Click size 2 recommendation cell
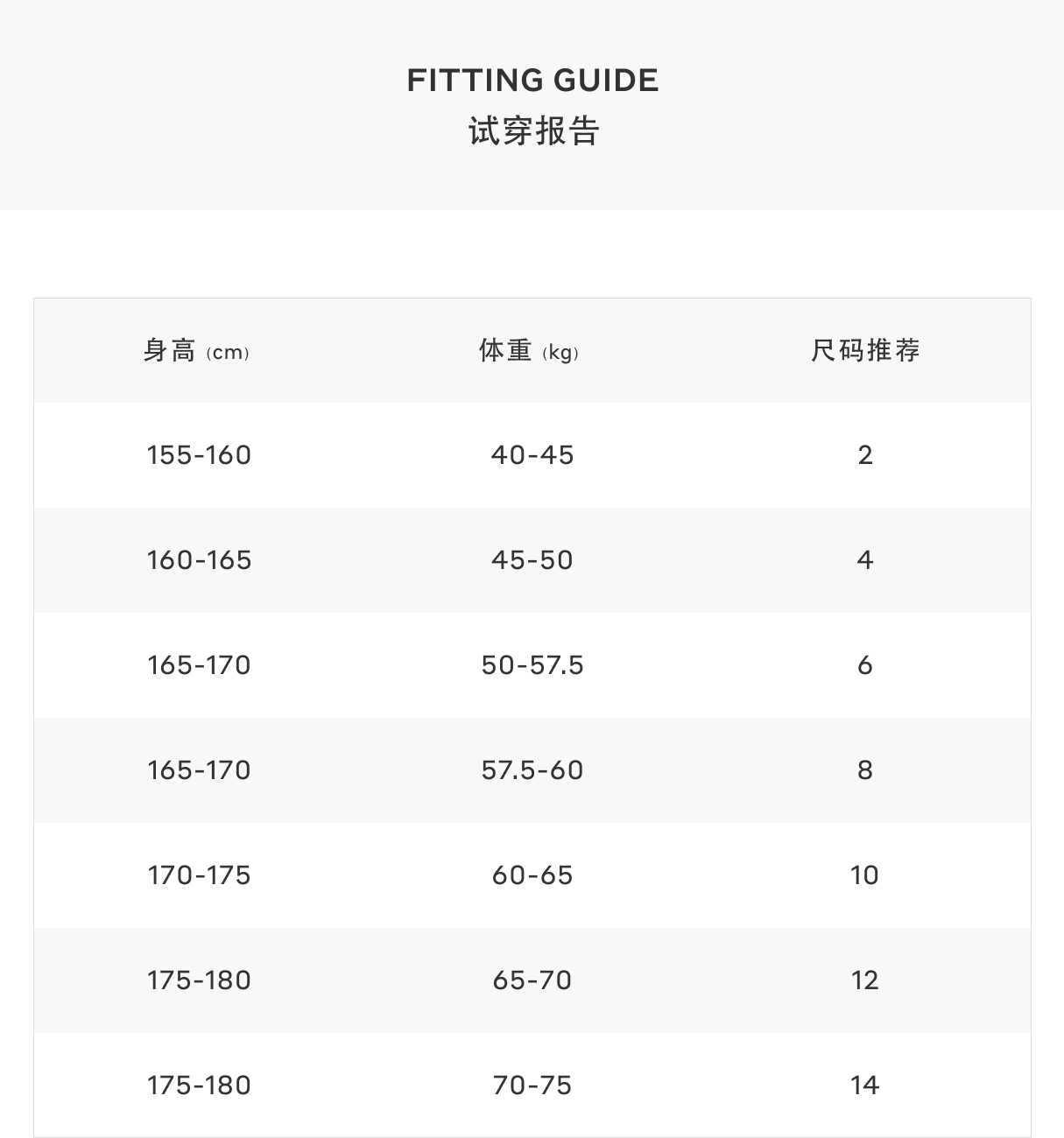 pyautogui.click(x=864, y=455)
